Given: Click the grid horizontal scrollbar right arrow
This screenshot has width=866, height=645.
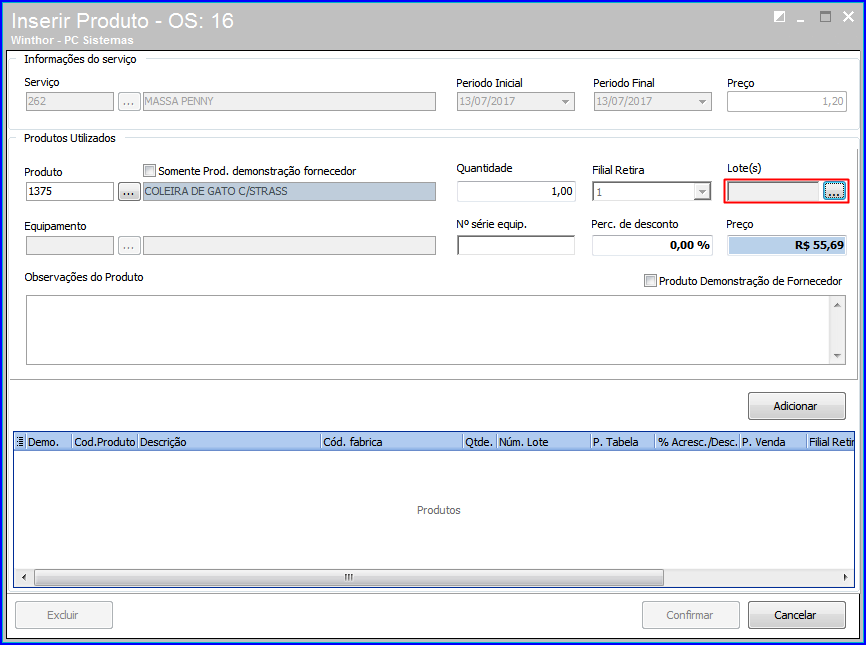Looking at the screenshot, I should 845,578.
